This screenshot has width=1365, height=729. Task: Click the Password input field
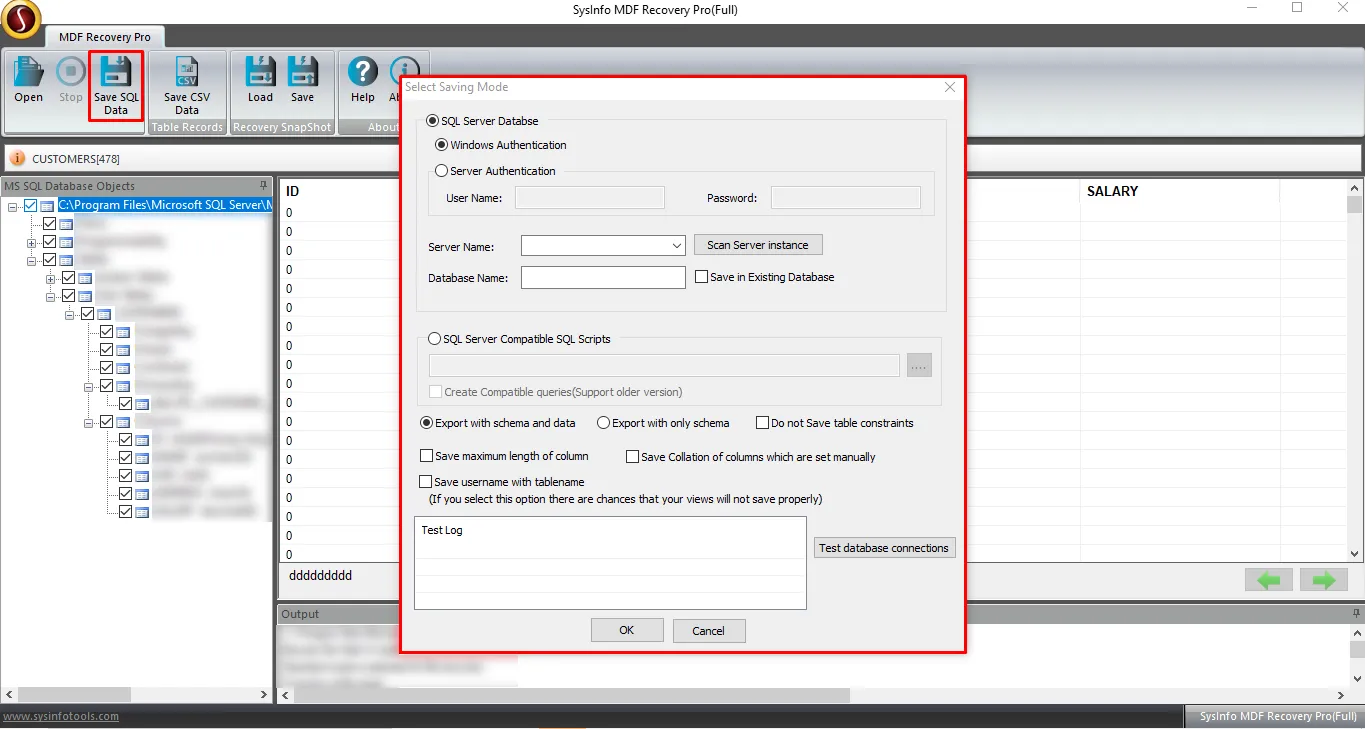846,197
